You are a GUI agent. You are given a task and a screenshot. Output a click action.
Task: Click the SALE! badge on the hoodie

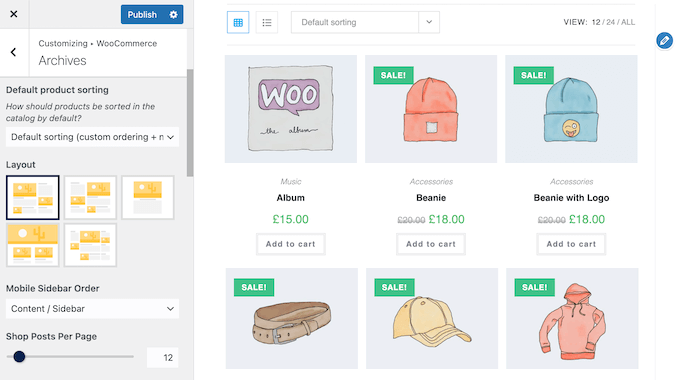coord(534,287)
